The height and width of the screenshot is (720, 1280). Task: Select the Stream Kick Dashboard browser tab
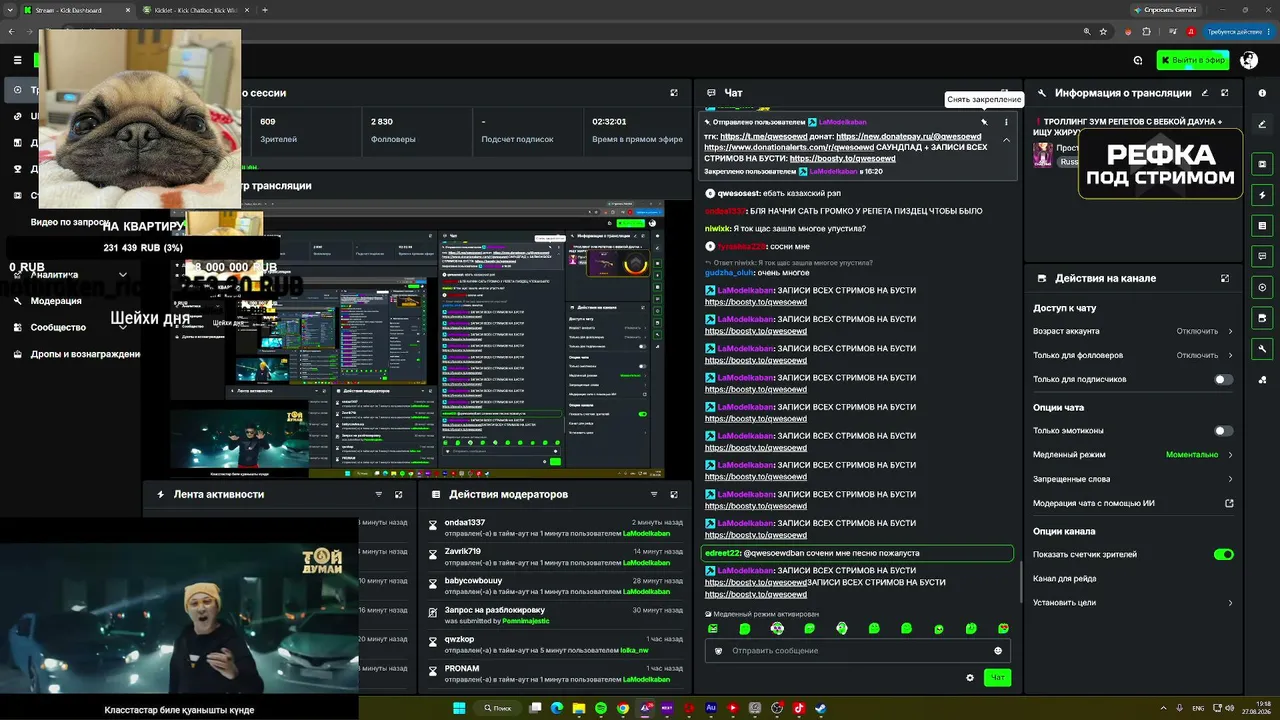tap(75, 10)
